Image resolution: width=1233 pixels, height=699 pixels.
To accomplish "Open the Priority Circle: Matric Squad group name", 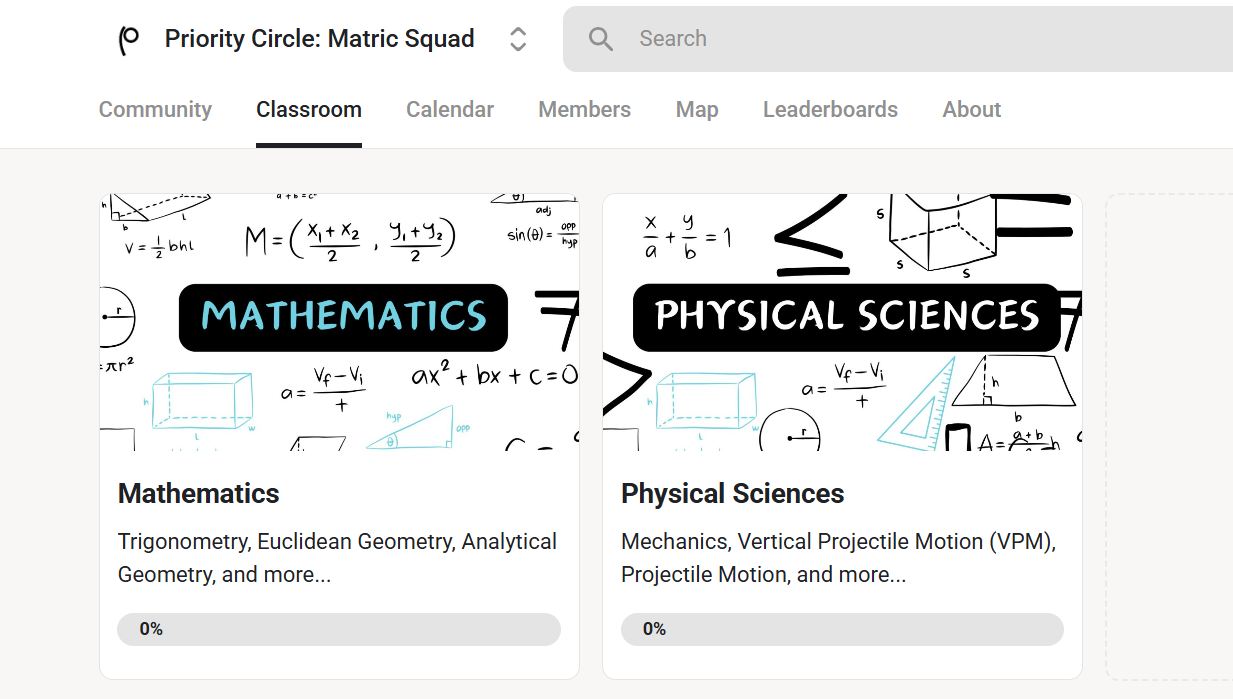I will (x=319, y=39).
